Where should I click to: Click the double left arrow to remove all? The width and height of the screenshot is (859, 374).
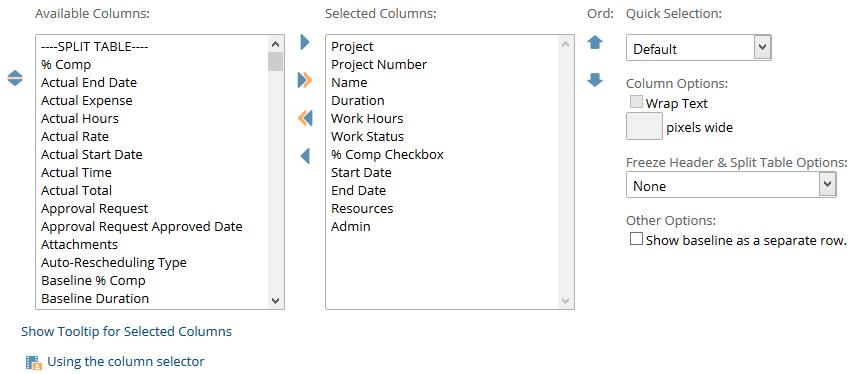coord(305,118)
